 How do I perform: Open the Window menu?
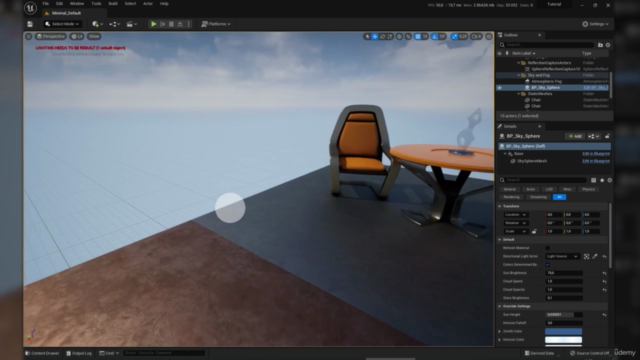coord(77,4)
